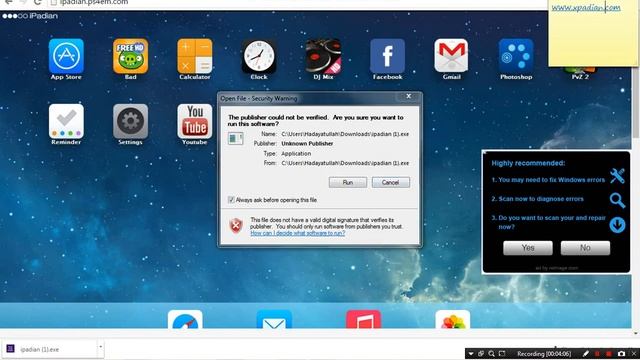Screen dimensions: 640x360
Task: Click the pencil annotate icon on recorder bar
Action: [x=586, y=353]
